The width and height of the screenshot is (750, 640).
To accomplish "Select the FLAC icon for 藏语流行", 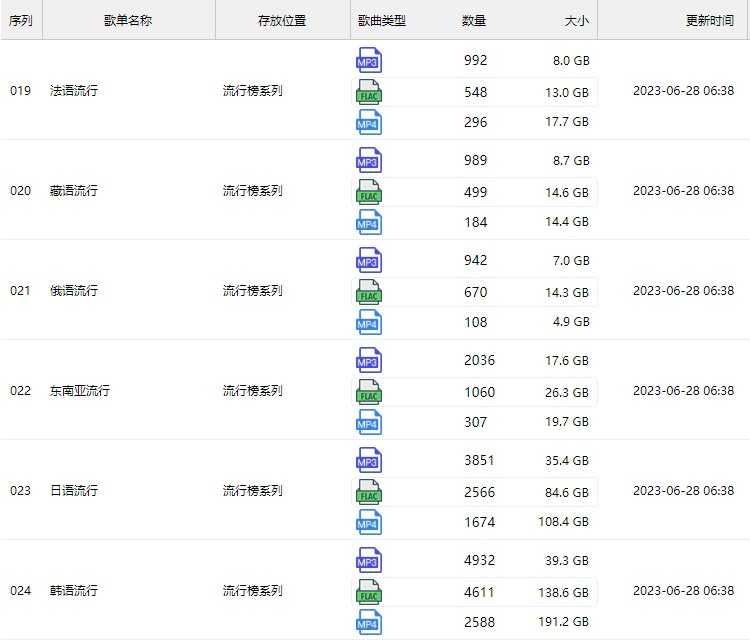I will coord(369,192).
